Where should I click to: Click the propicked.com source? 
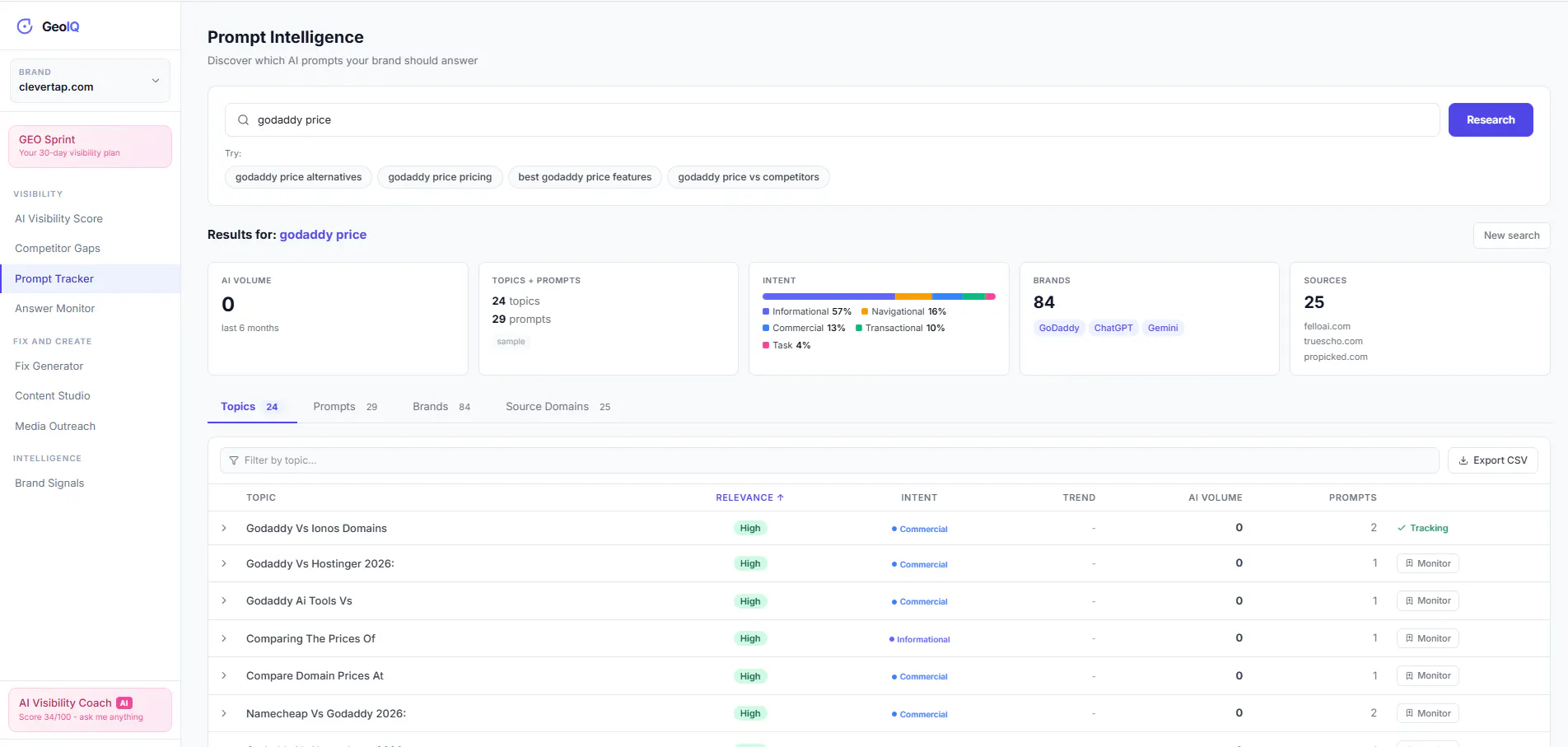coord(1336,357)
